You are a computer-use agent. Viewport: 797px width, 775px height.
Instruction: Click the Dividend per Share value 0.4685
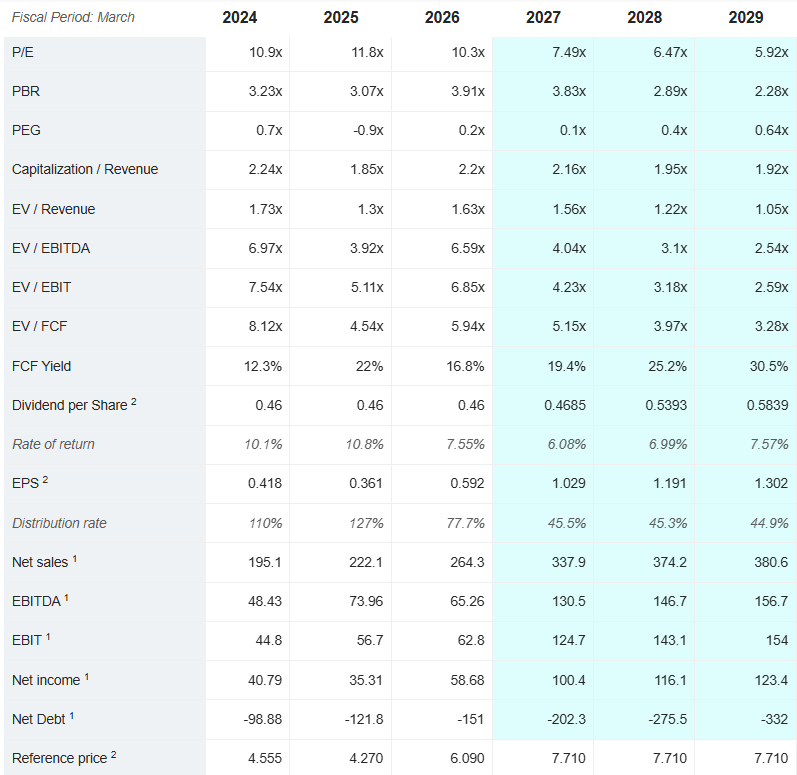[x=565, y=406]
